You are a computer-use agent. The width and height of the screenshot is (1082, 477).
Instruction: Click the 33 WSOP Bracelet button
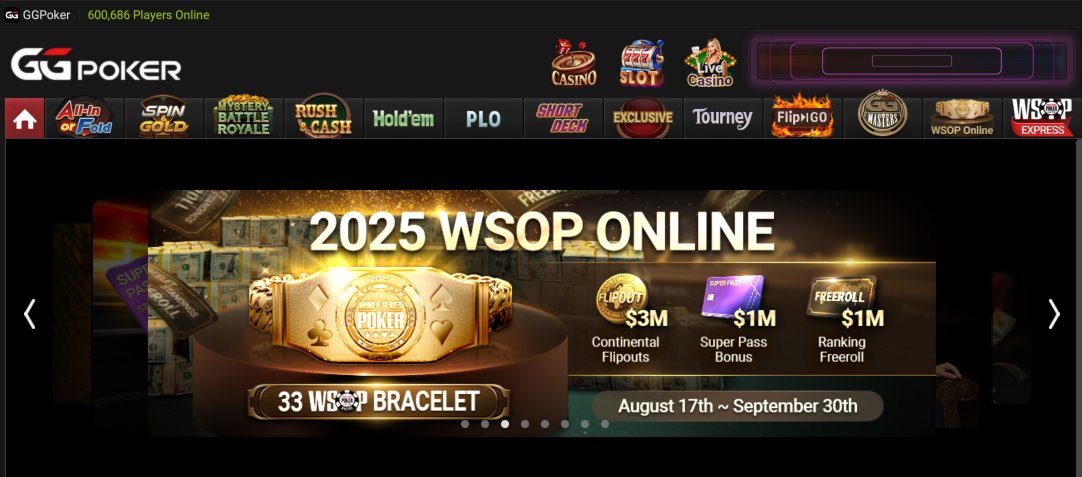point(378,402)
